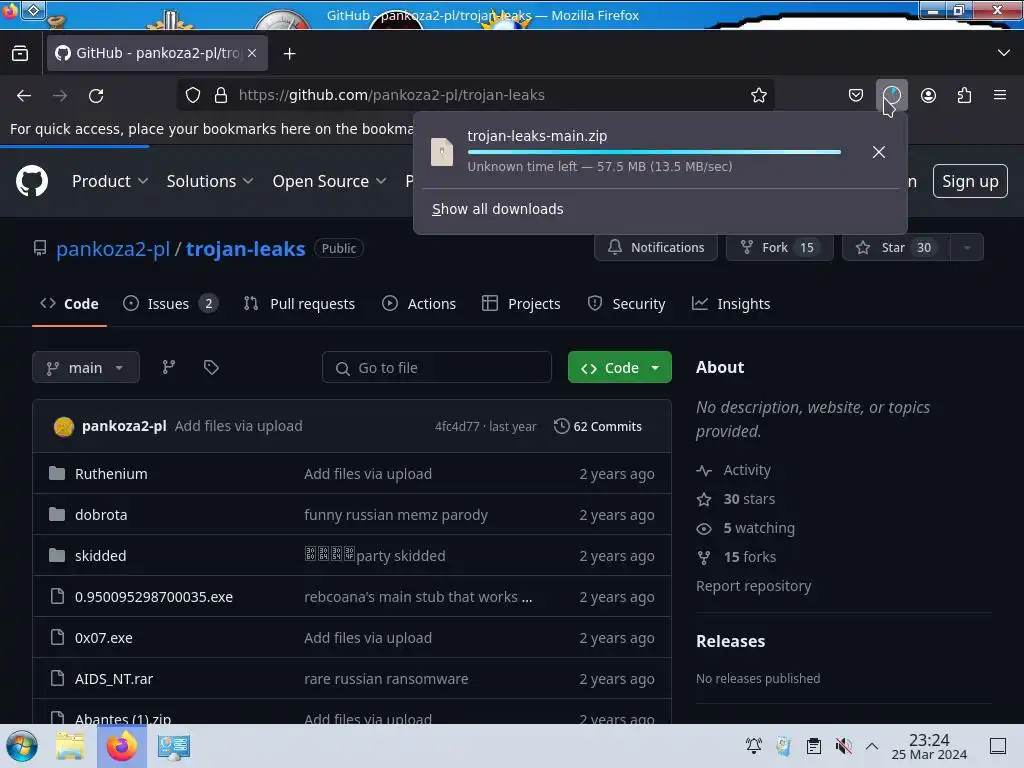Open the clipboard tray icon
This screenshot has width=1024, height=768.
pos(813,745)
